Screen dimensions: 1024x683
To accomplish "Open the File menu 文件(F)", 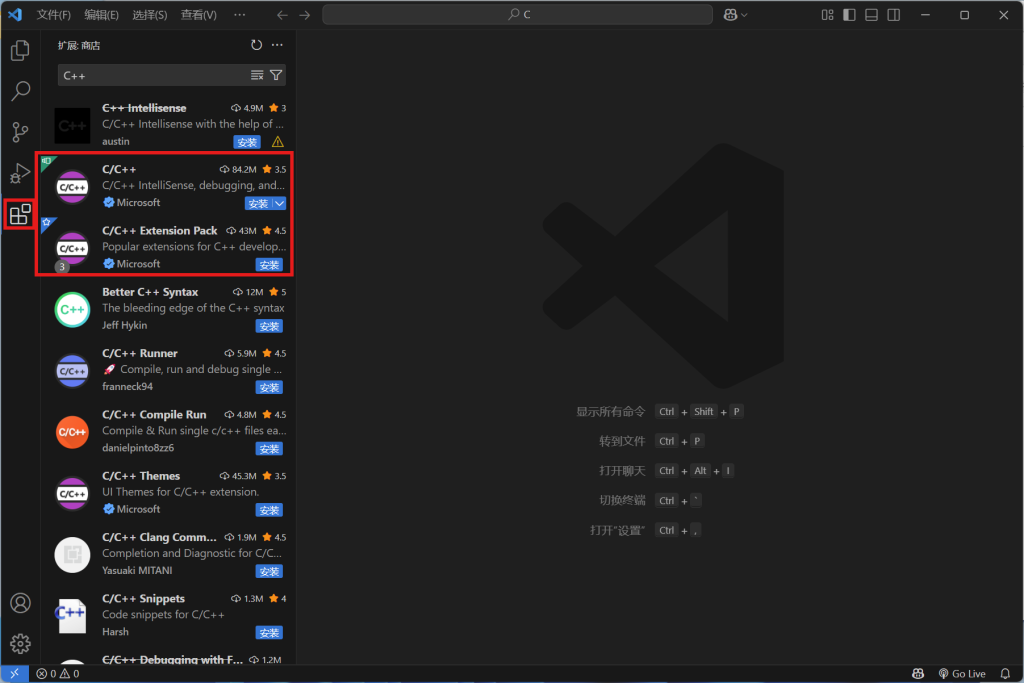I will coord(54,15).
